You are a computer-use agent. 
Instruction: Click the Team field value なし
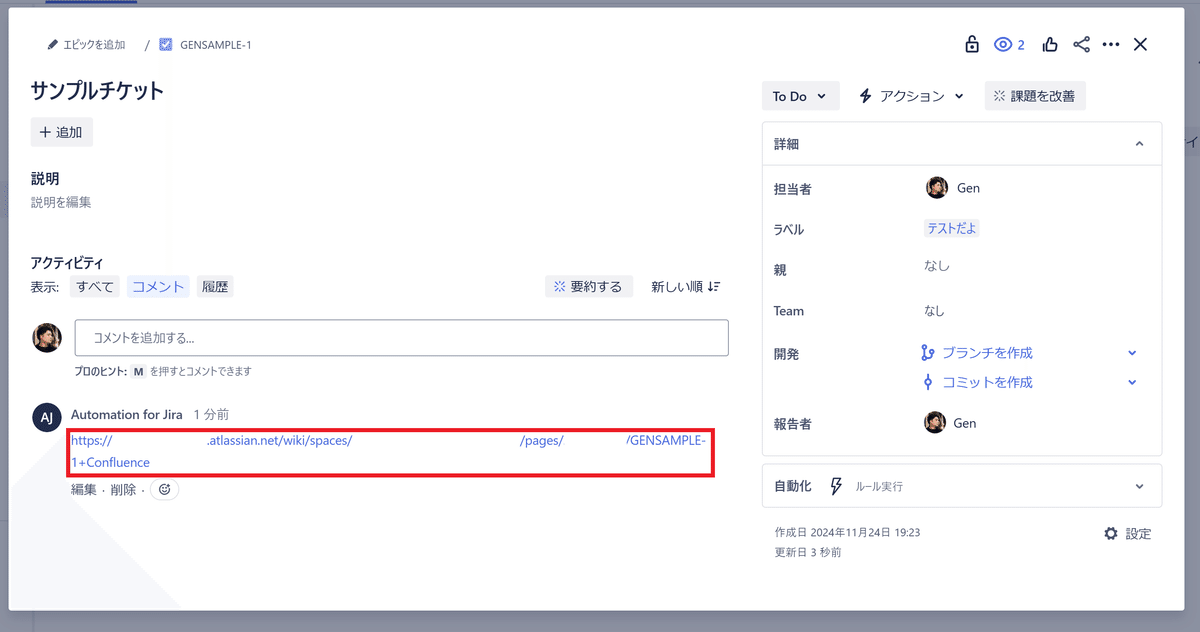point(934,311)
